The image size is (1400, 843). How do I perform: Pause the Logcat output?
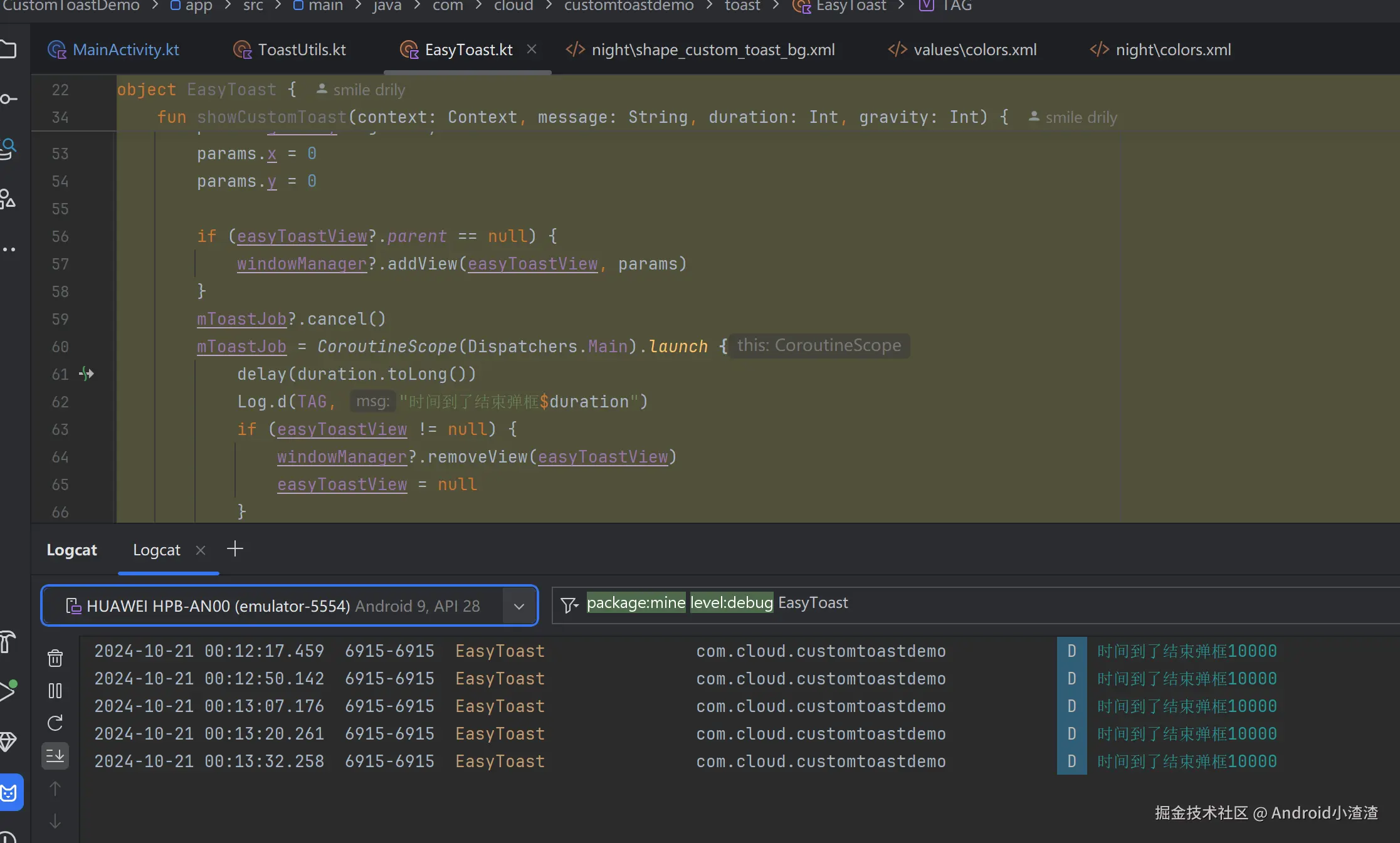[55, 691]
